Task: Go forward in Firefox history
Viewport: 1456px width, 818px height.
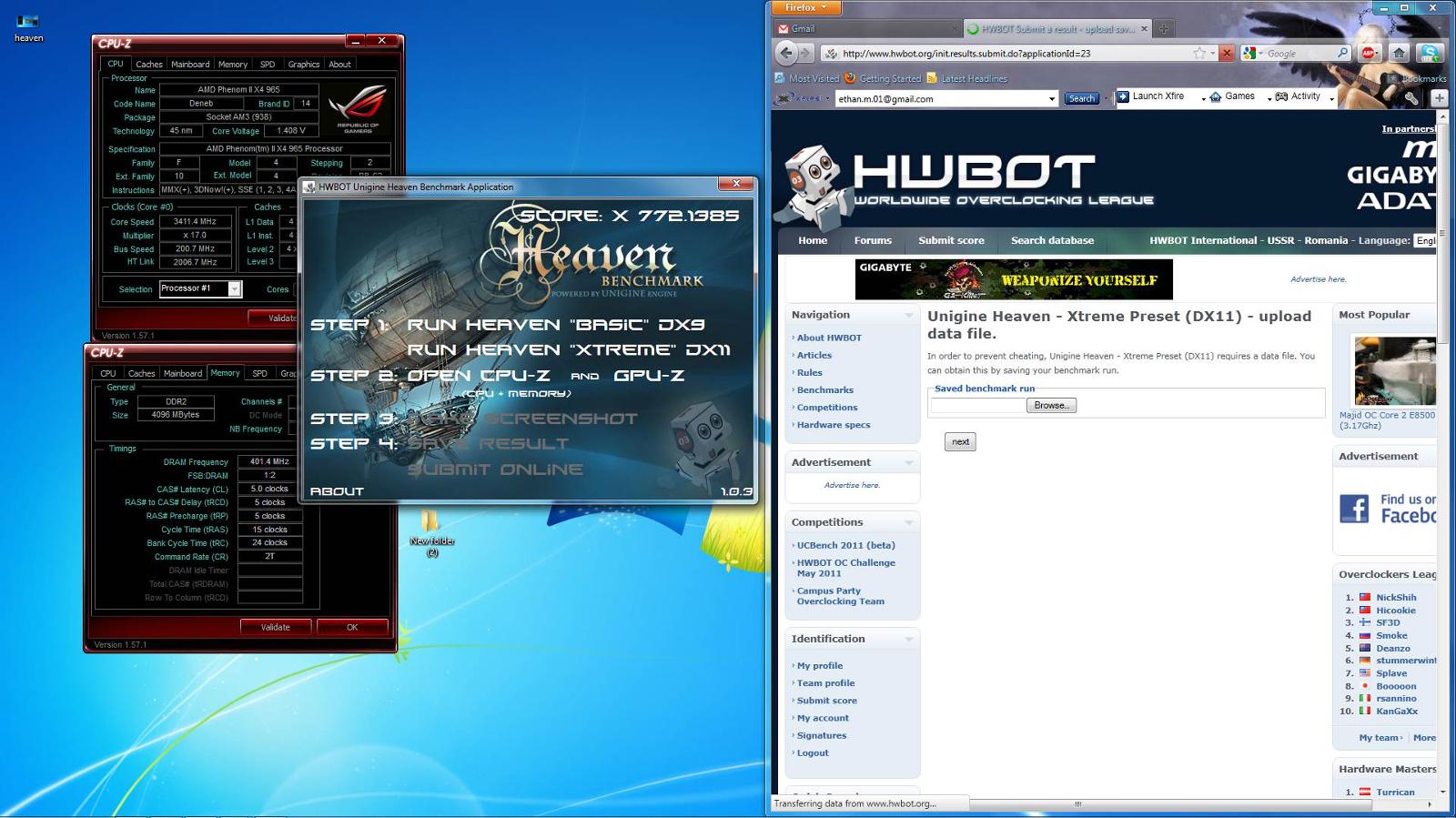Action: [x=806, y=53]
